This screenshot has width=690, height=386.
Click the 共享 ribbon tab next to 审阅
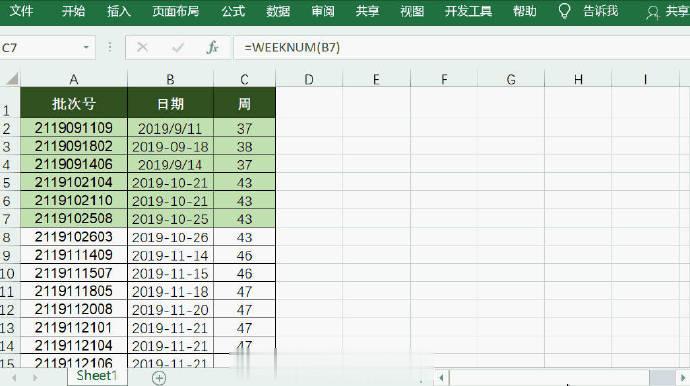367,11
